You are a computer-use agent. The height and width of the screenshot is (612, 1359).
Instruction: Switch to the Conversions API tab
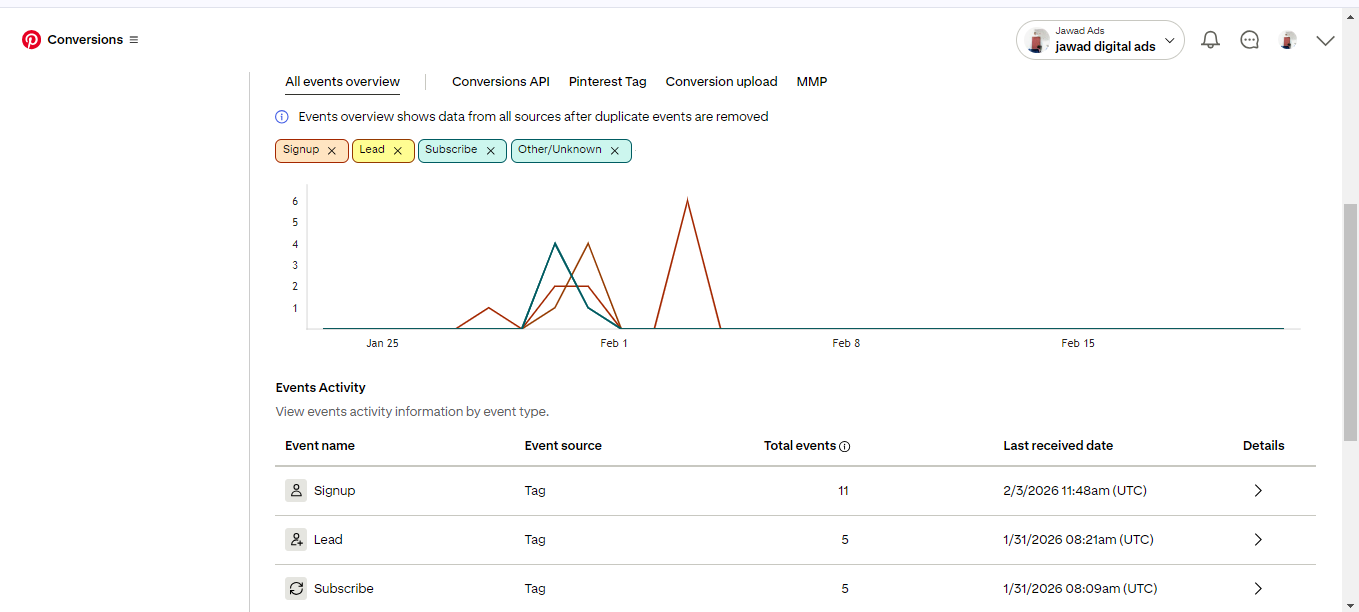[500, 82]
